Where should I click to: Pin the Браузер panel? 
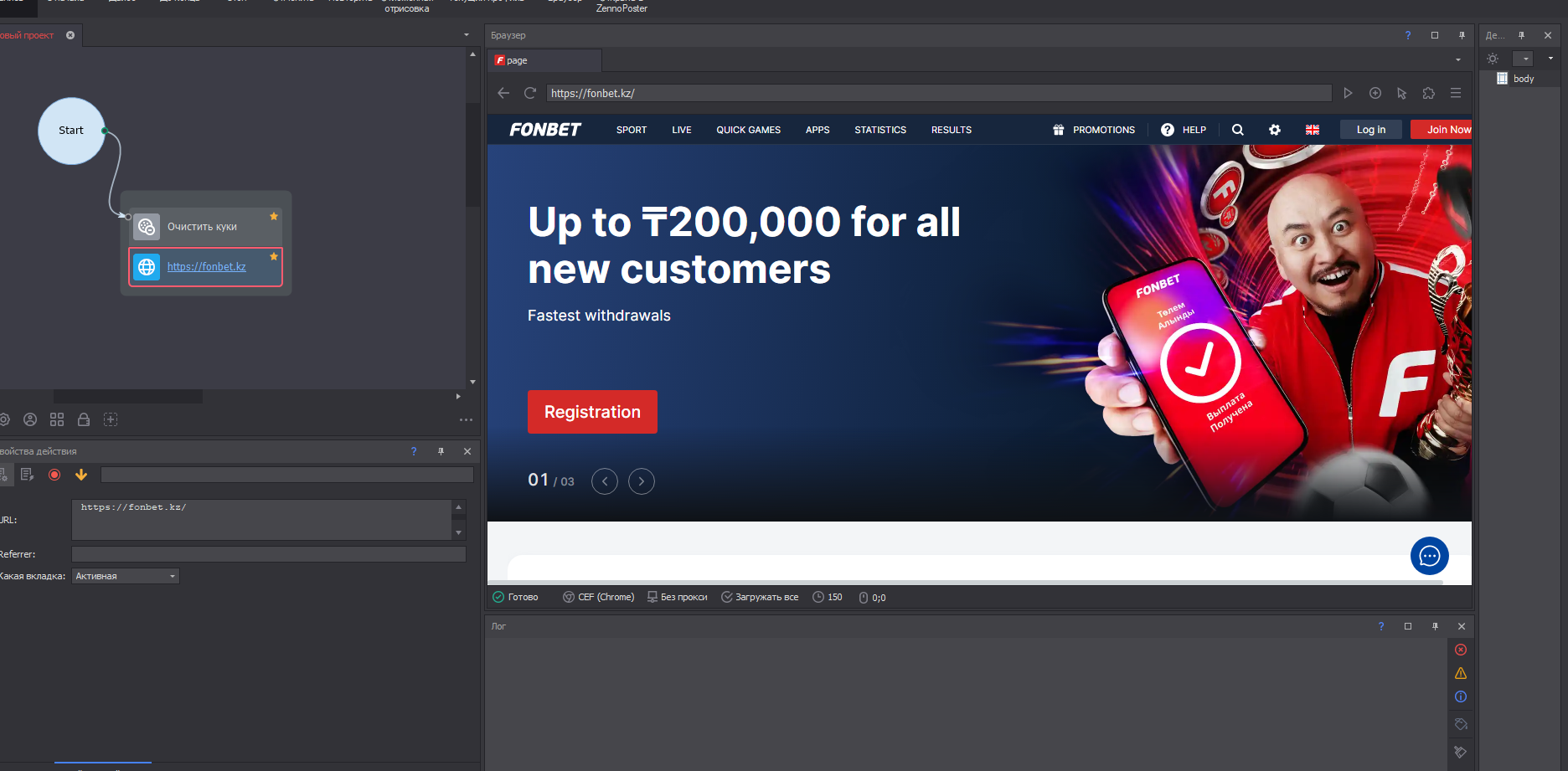click(1462, 35)
